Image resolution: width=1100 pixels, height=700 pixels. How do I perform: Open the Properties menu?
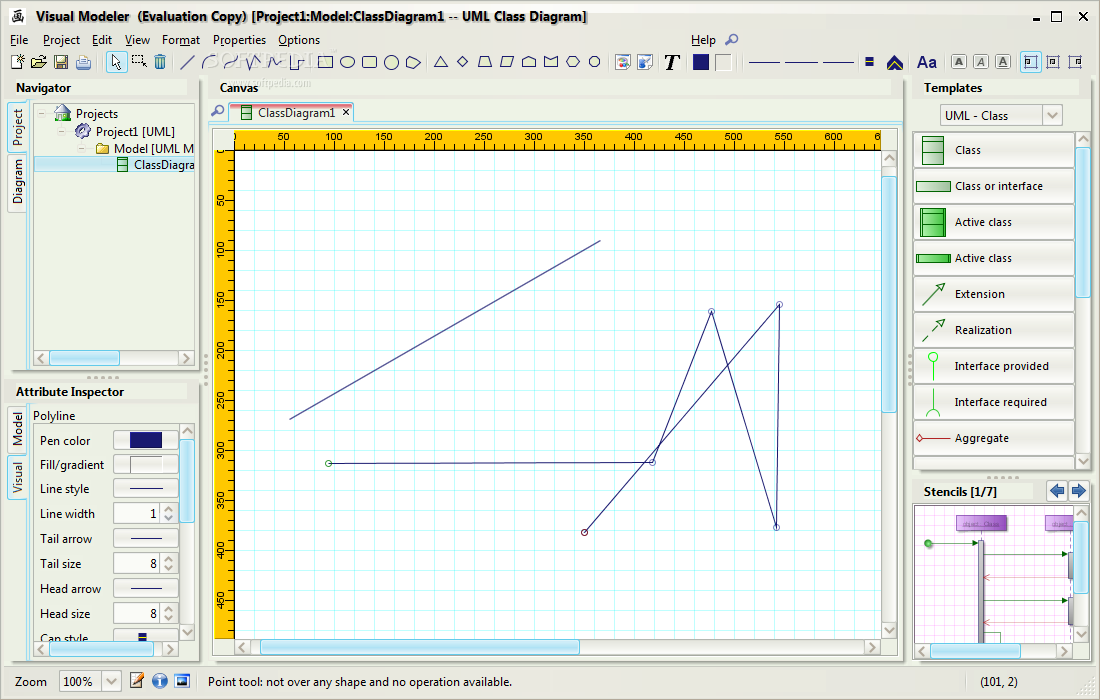click(x=239, y=40)
